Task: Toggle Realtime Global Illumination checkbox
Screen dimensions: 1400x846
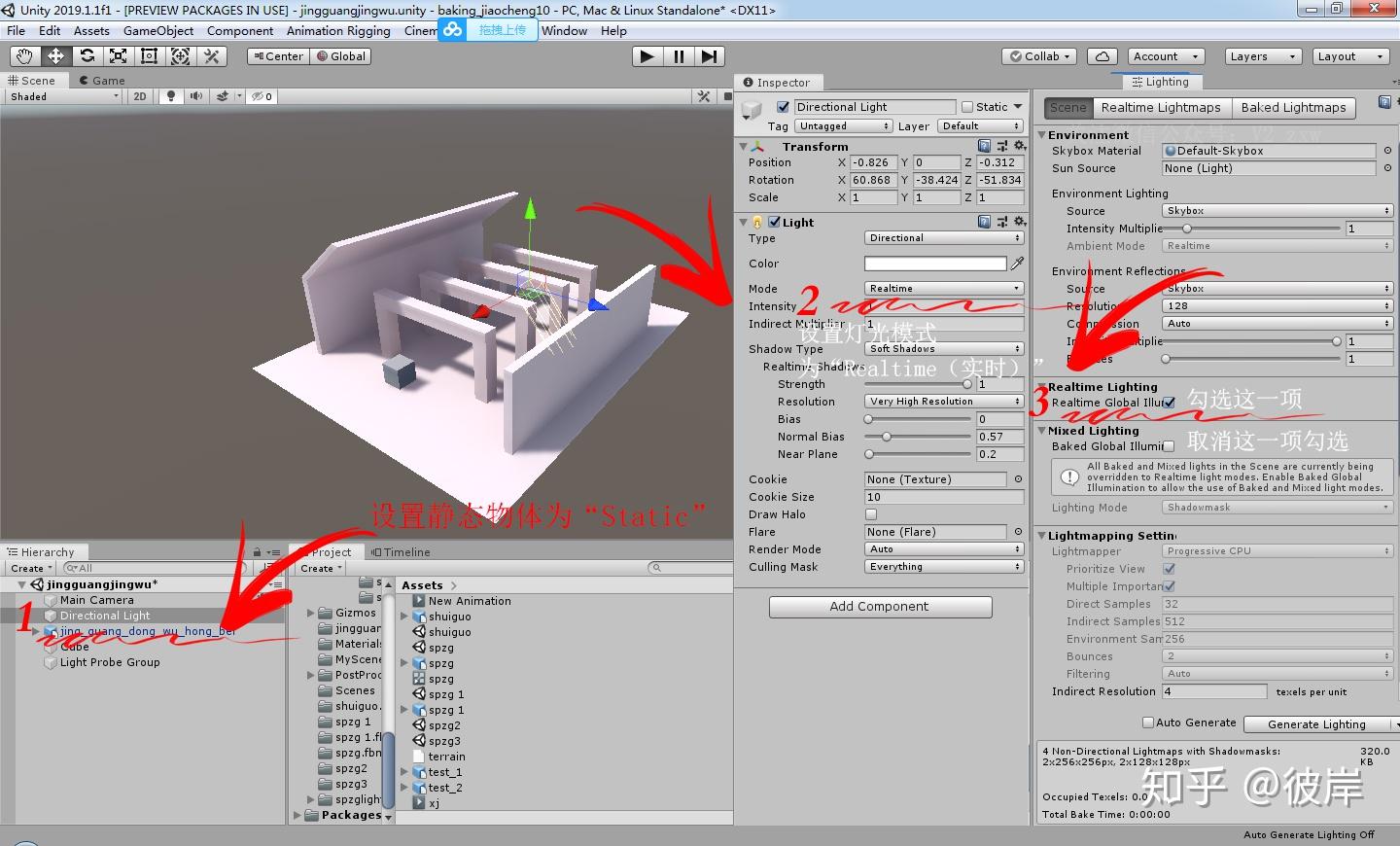Action: [x=1170, y=403]
